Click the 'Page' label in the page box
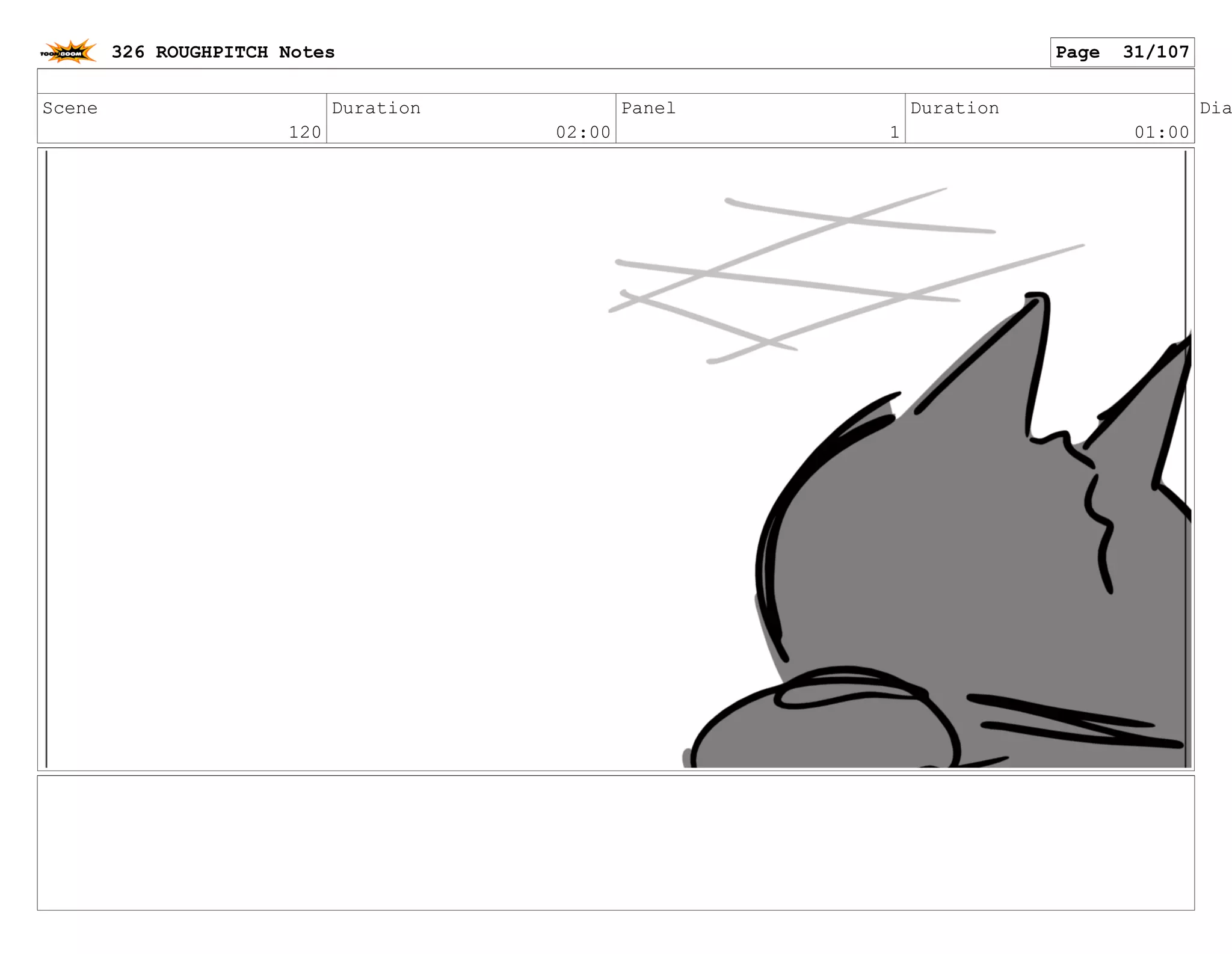The width and height of the screenshot is (1232, 954). point(1077,52)
